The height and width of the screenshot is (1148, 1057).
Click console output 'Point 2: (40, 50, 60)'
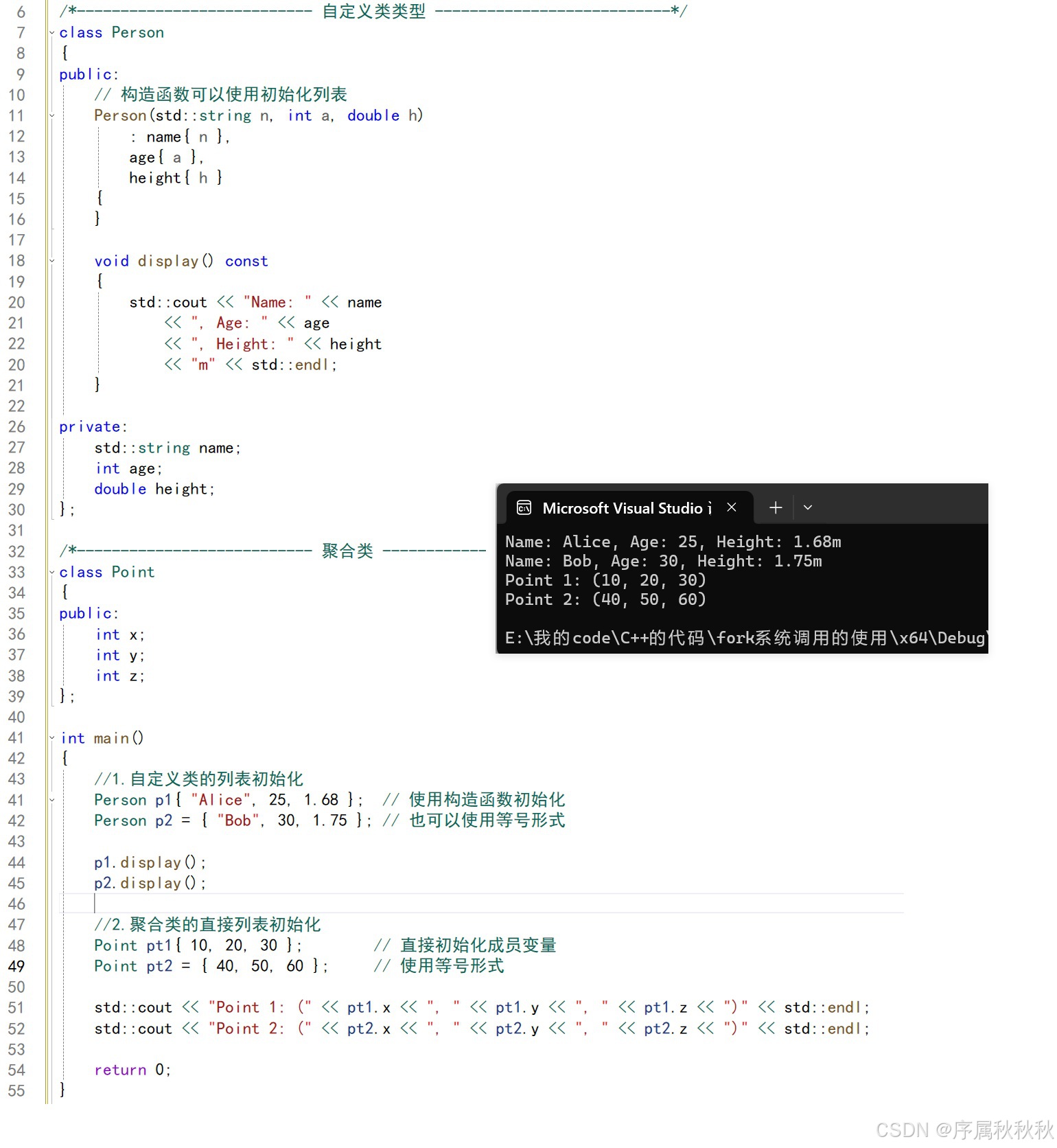[x=606, y=599]
